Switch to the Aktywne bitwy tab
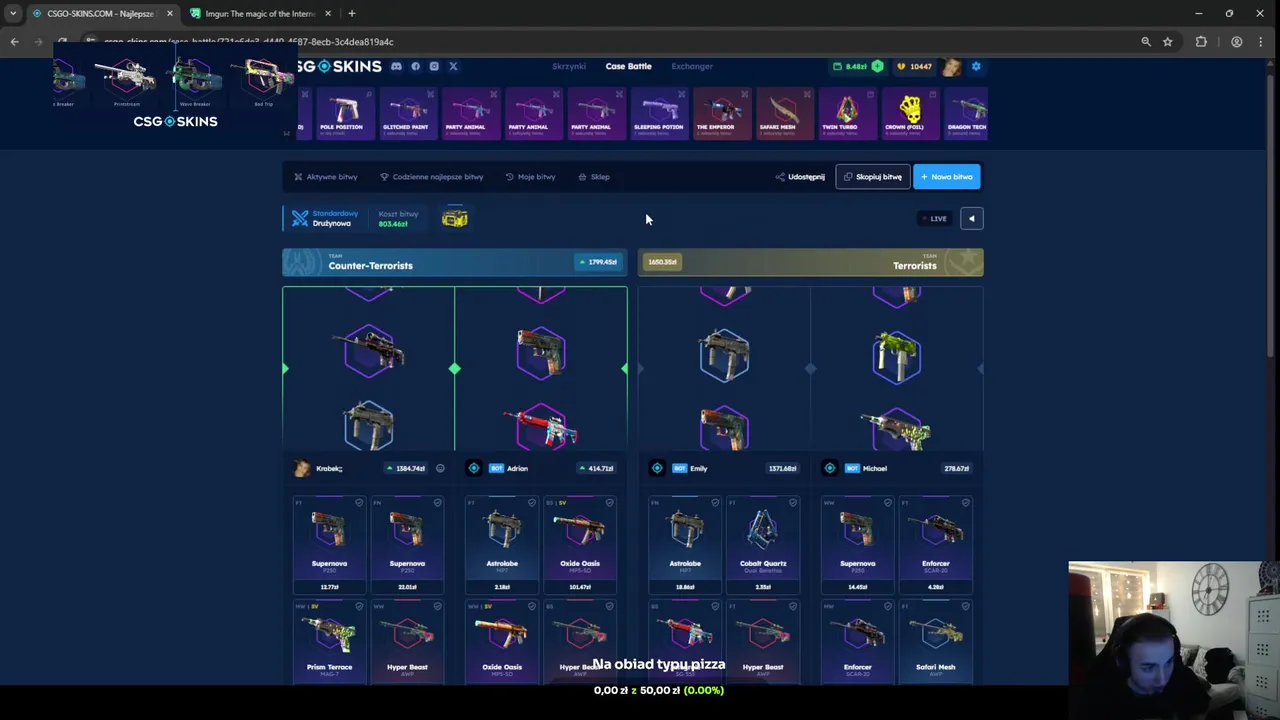 (325, 177)
